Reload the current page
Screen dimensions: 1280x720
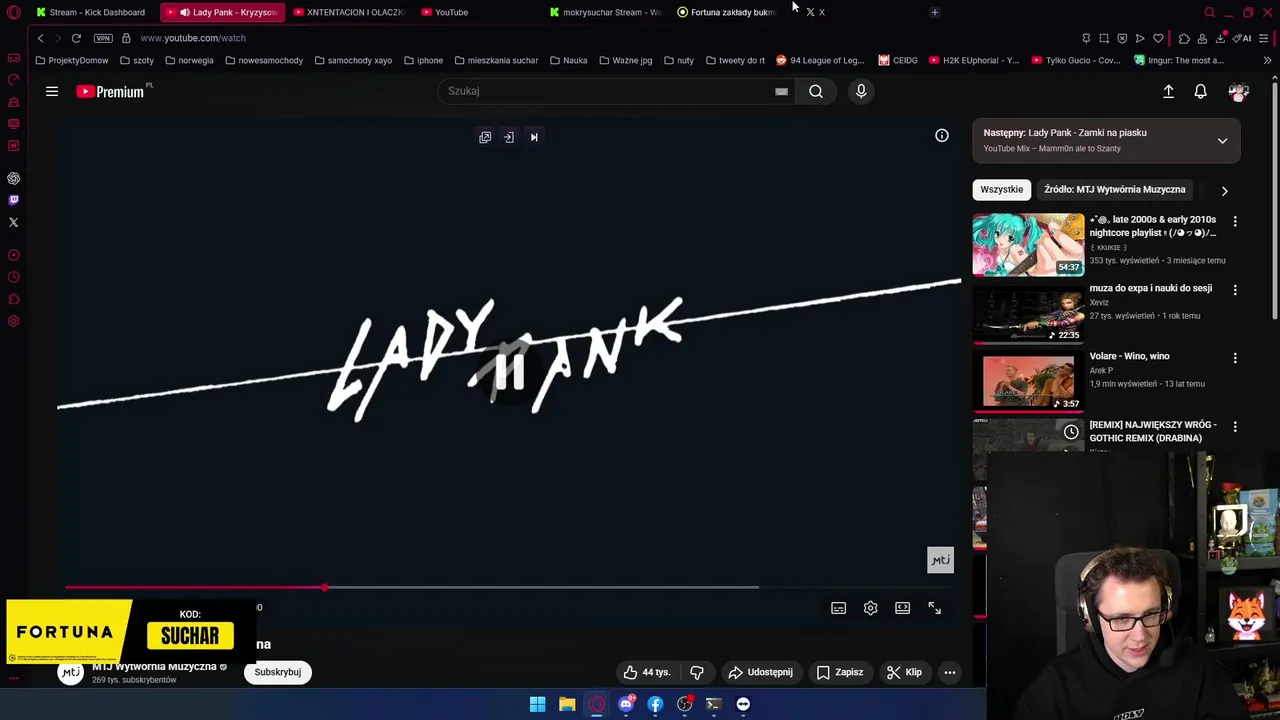(76, 38)
